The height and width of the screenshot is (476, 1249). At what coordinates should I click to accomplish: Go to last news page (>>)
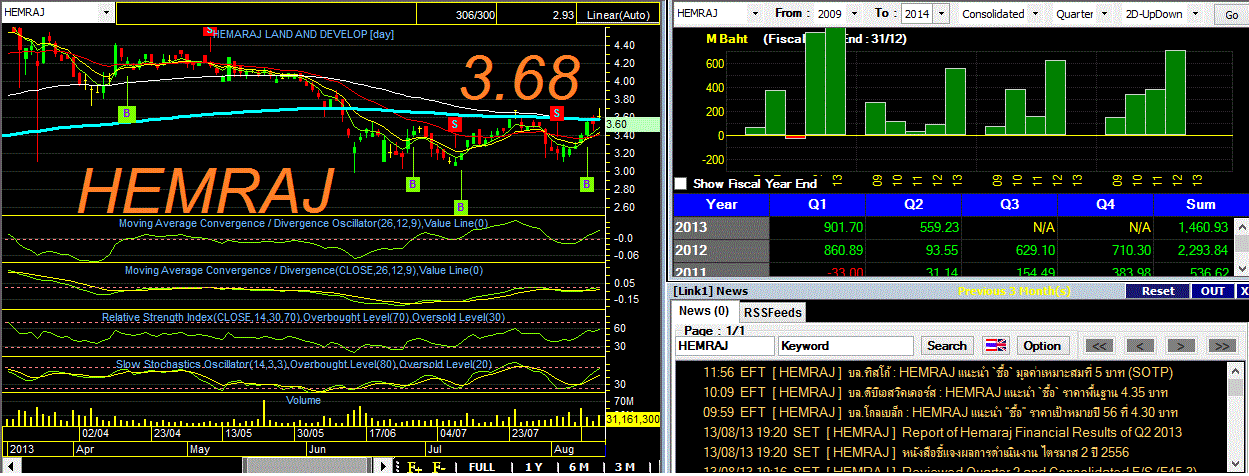[x=1221, y=345]
